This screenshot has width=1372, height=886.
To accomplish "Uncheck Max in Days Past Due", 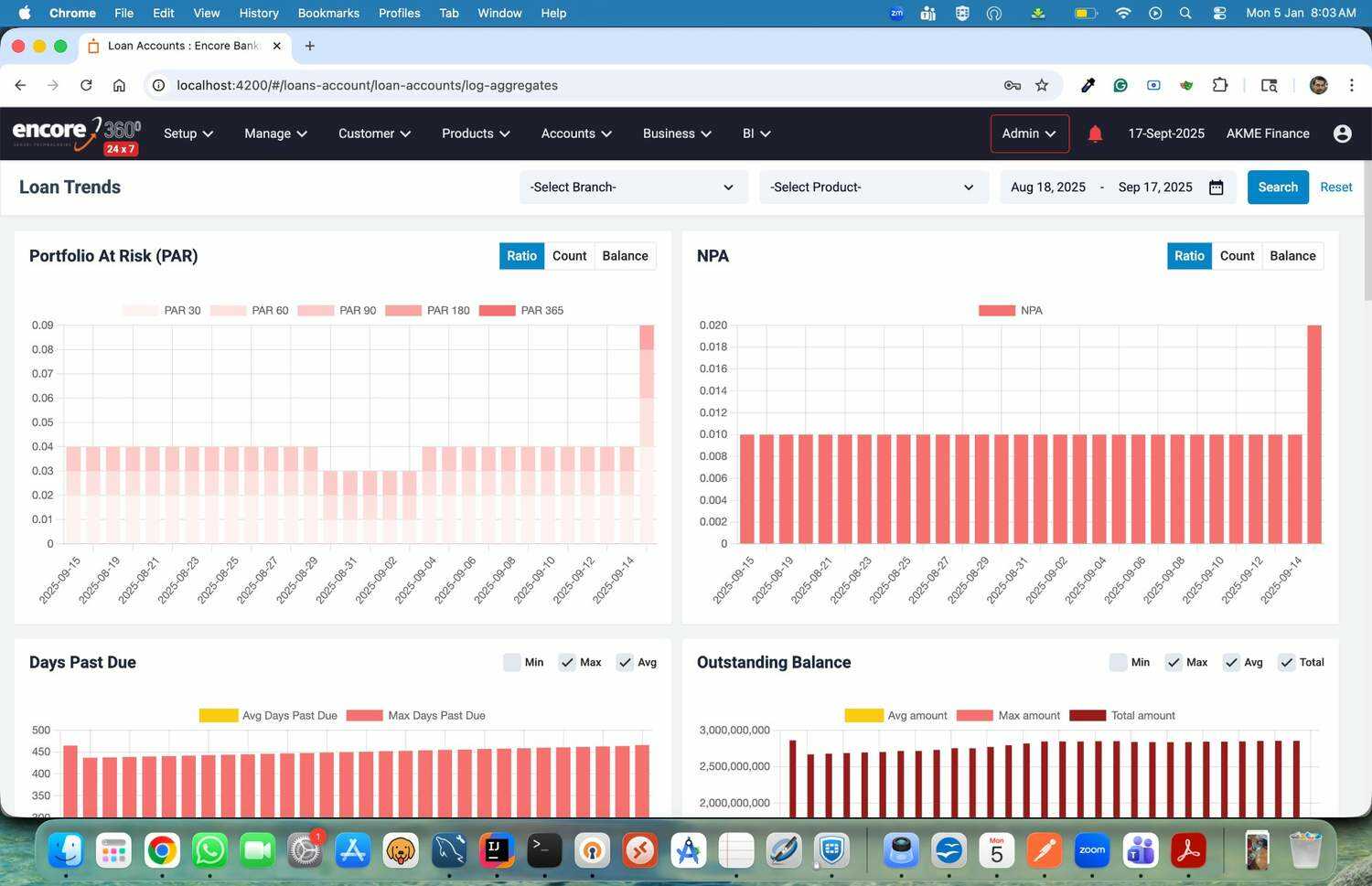I will pyautogui.click(x=567, y=662).
